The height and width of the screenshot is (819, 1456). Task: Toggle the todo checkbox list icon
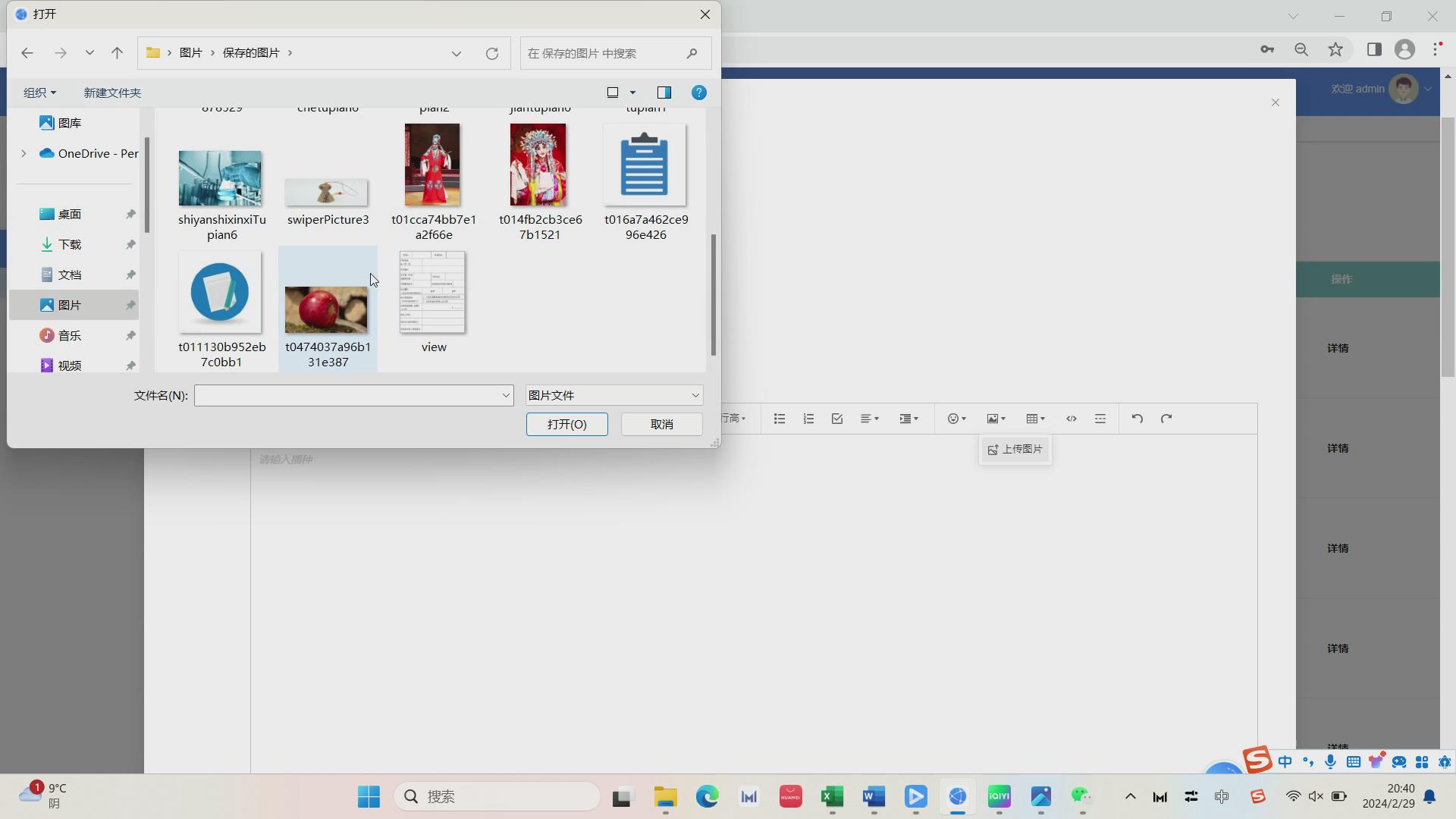(837, 419)
